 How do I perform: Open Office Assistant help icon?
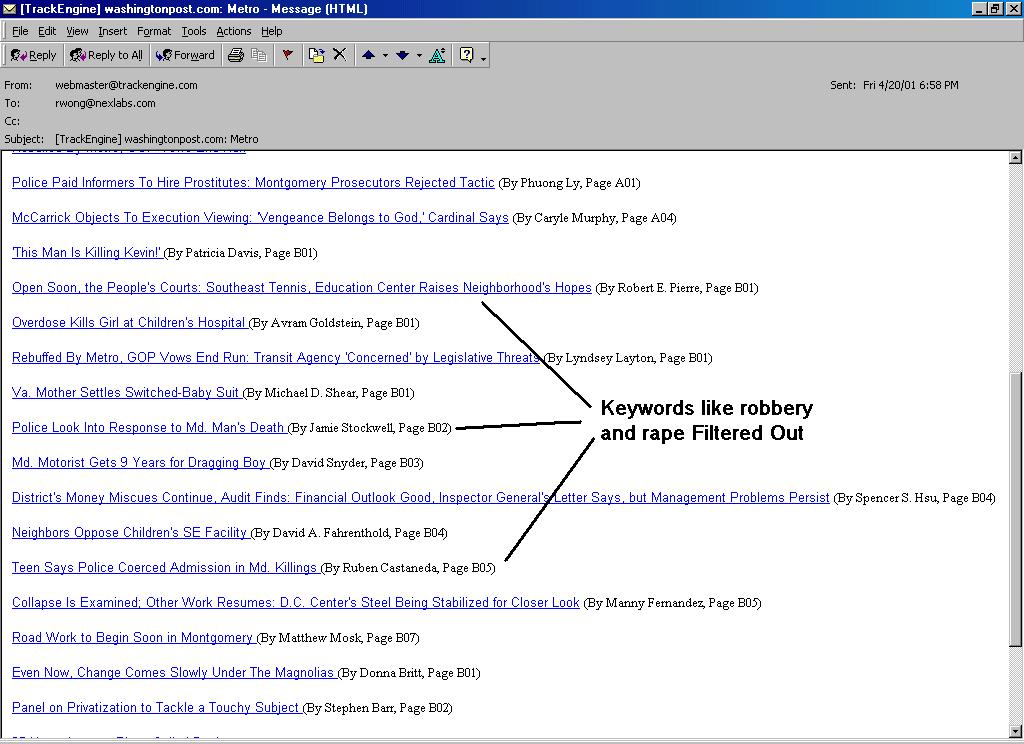coord(466,56)
